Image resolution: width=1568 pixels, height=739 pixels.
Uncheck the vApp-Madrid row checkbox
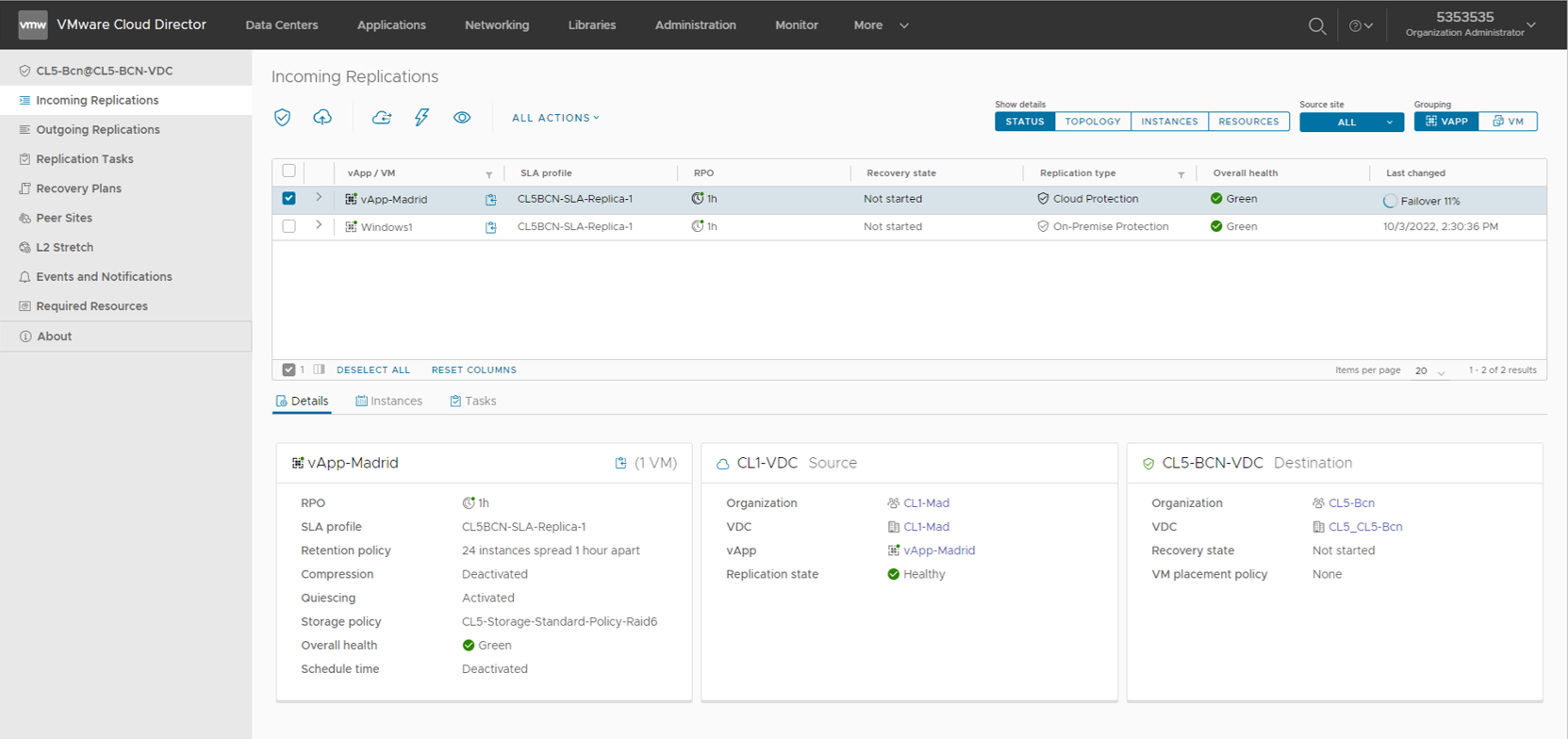pyautogui.click(x=289, y=198)
